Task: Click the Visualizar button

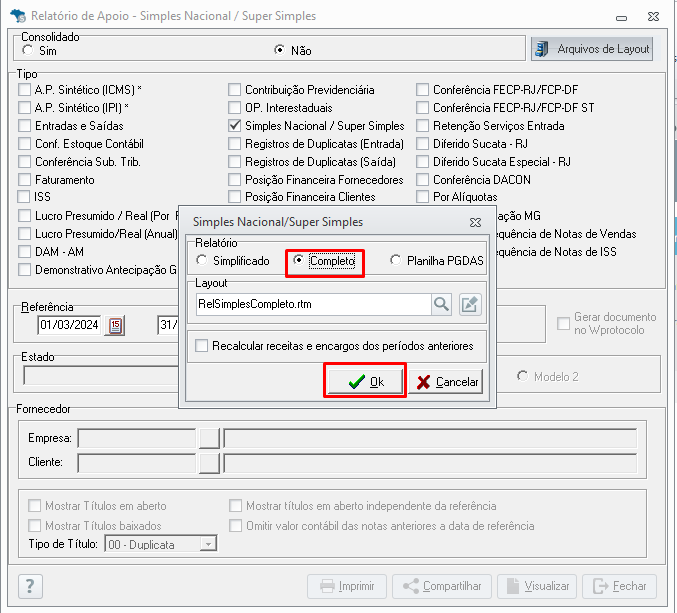Action: pos(537,586)
